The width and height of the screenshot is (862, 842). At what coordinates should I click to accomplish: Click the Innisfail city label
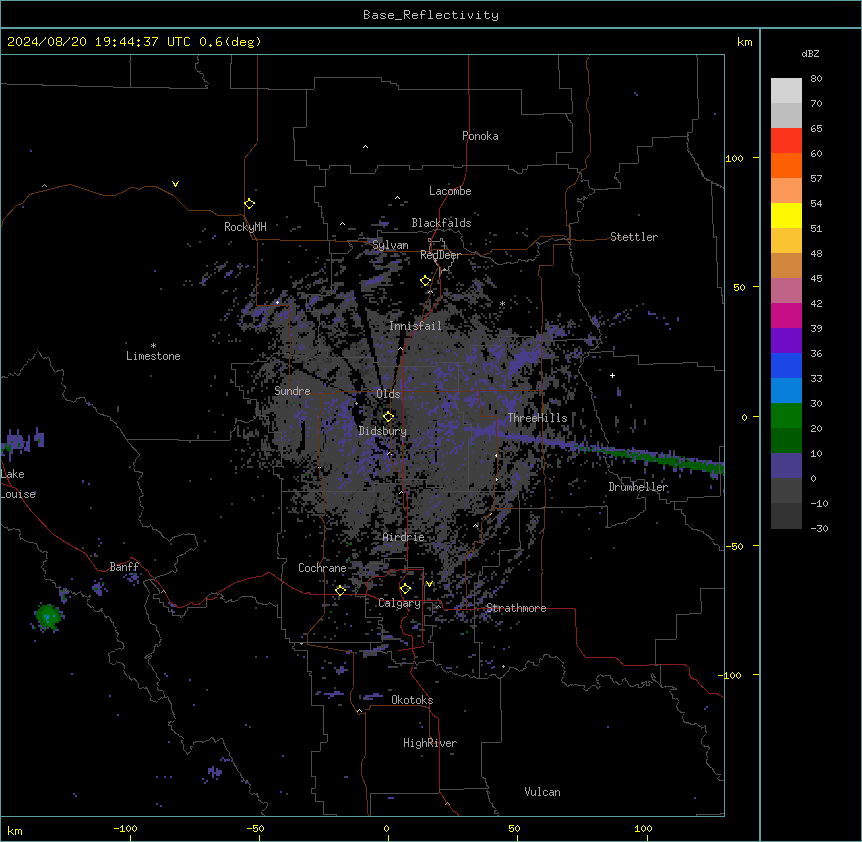(415, 326)
